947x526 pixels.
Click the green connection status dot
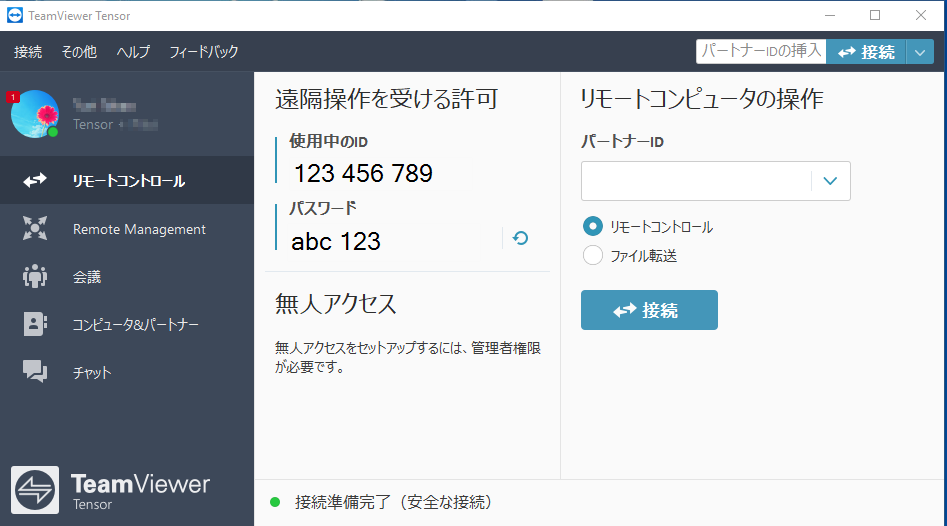click(x=275, y=502)
